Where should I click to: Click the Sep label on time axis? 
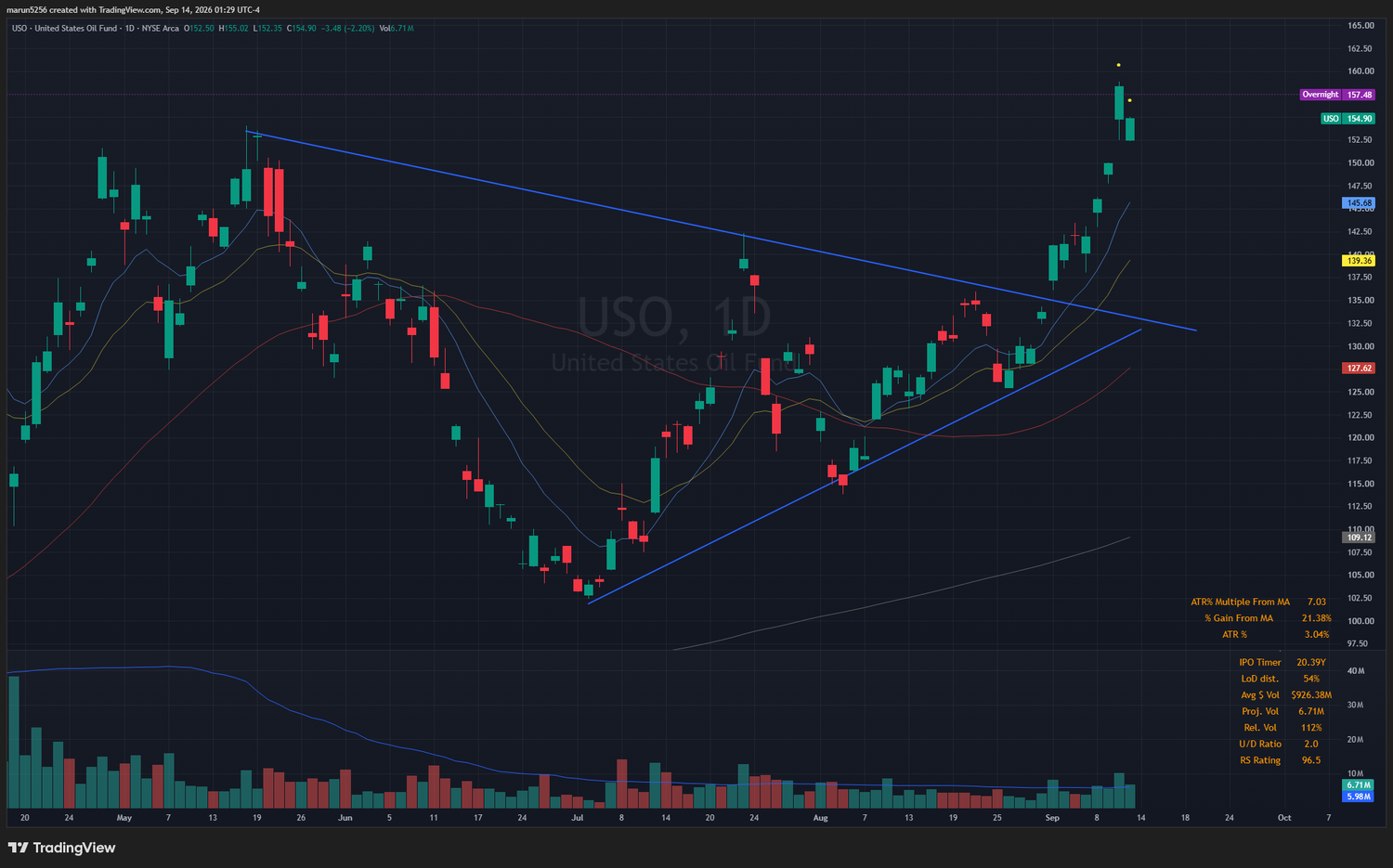pos(1052,818)
